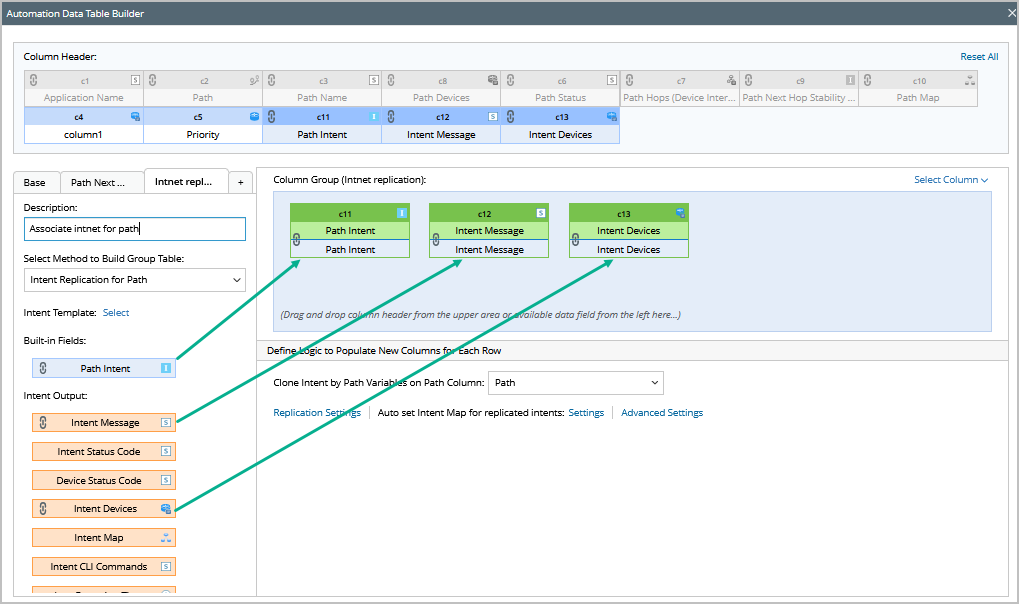Click the link icon on column c3 header
1019x604 pixels.
pyautogui.click(x=272, y=80)
